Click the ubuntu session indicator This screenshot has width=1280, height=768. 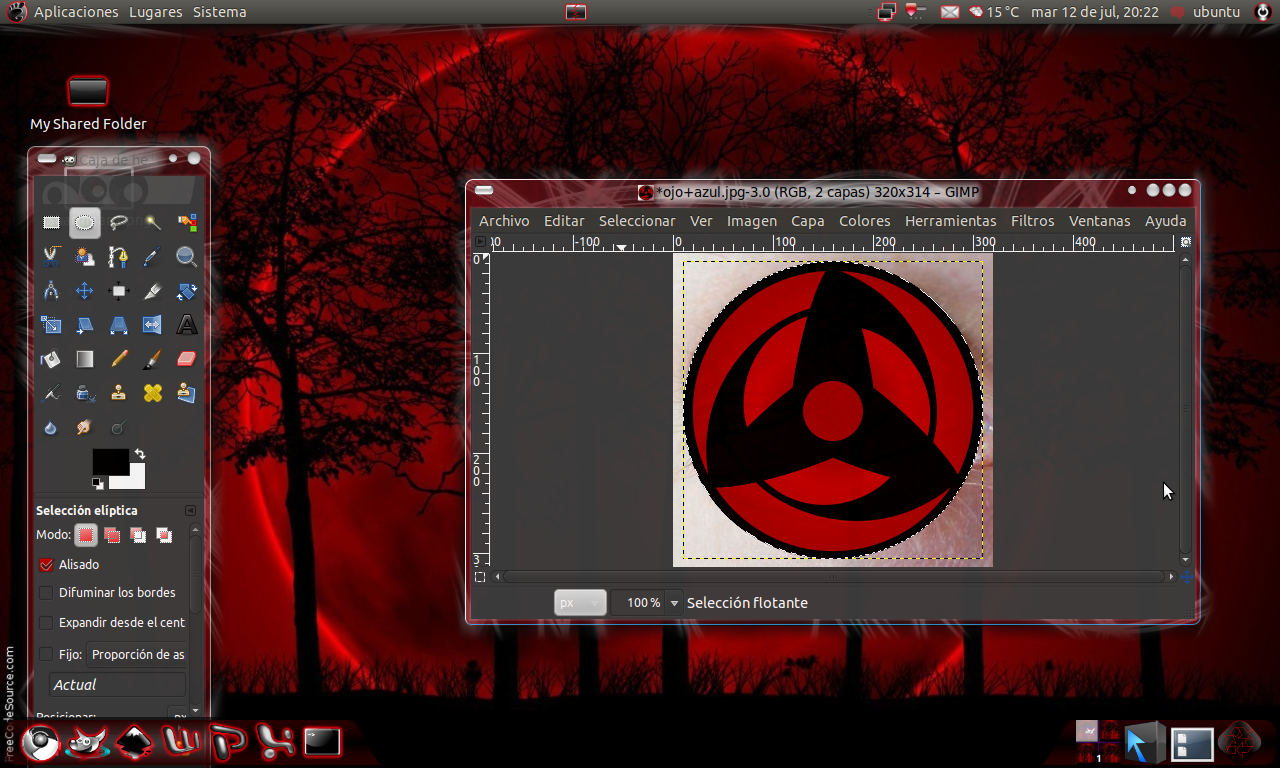pyautogui.click(x=1215, y=12)
